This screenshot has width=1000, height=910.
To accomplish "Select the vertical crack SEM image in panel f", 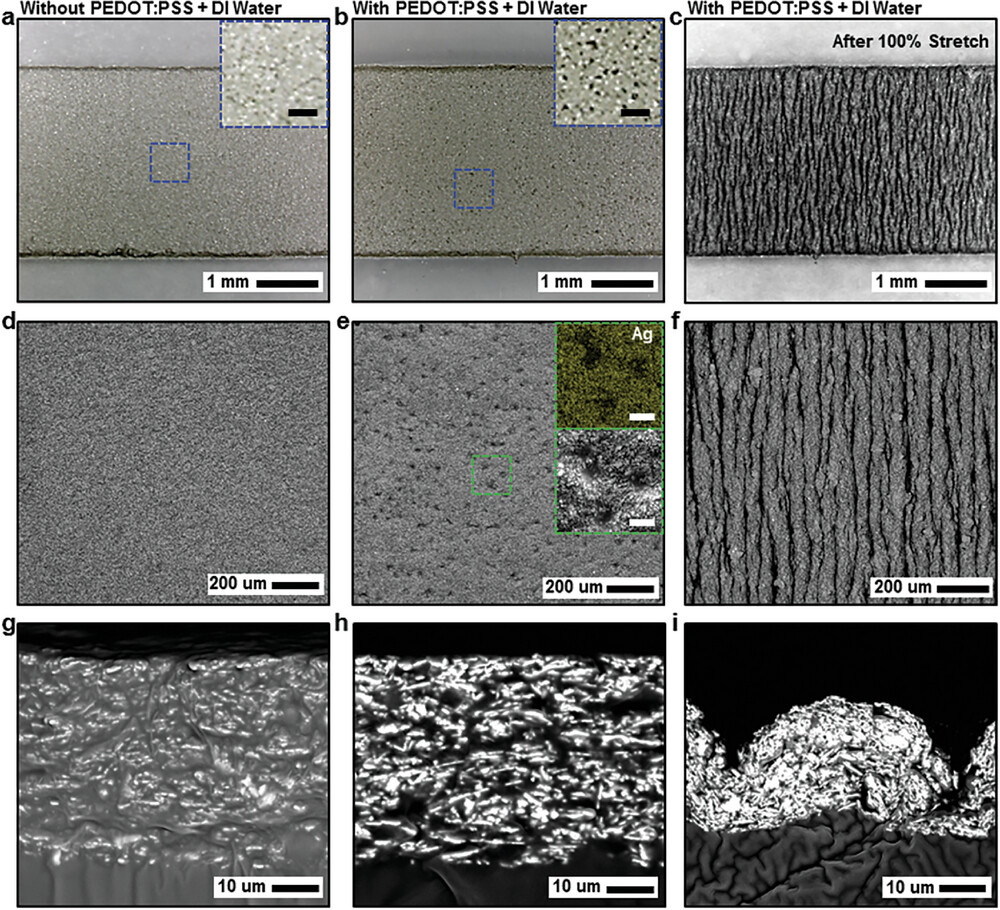I will [x=839, y=463].
